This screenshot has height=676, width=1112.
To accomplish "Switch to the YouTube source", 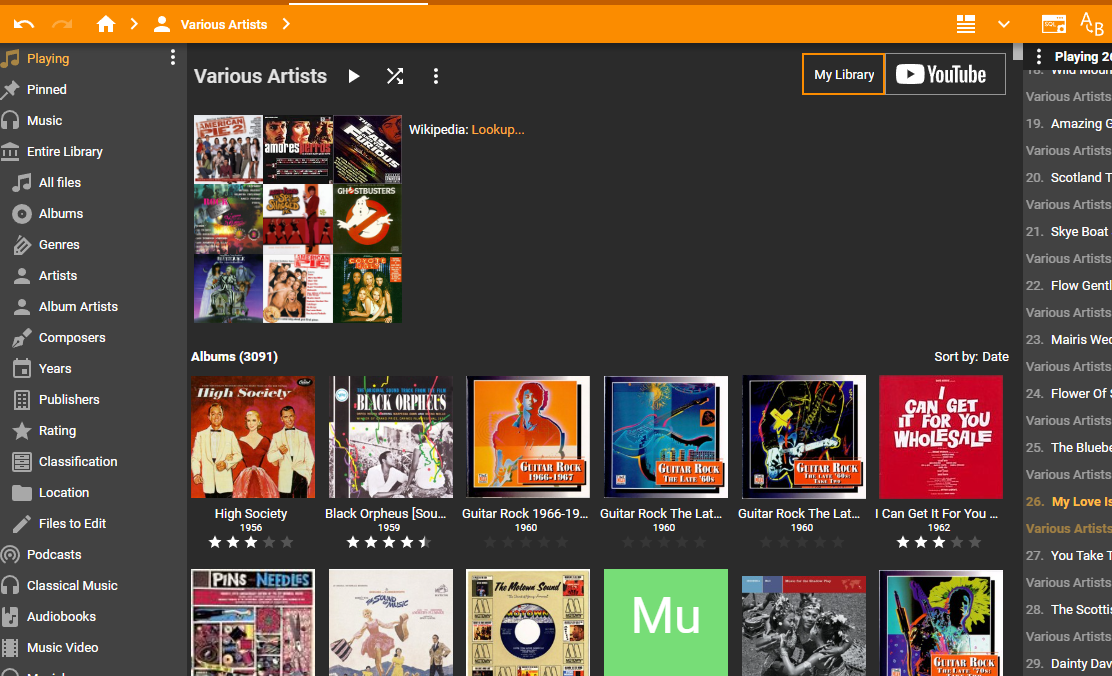I will 945,74.
